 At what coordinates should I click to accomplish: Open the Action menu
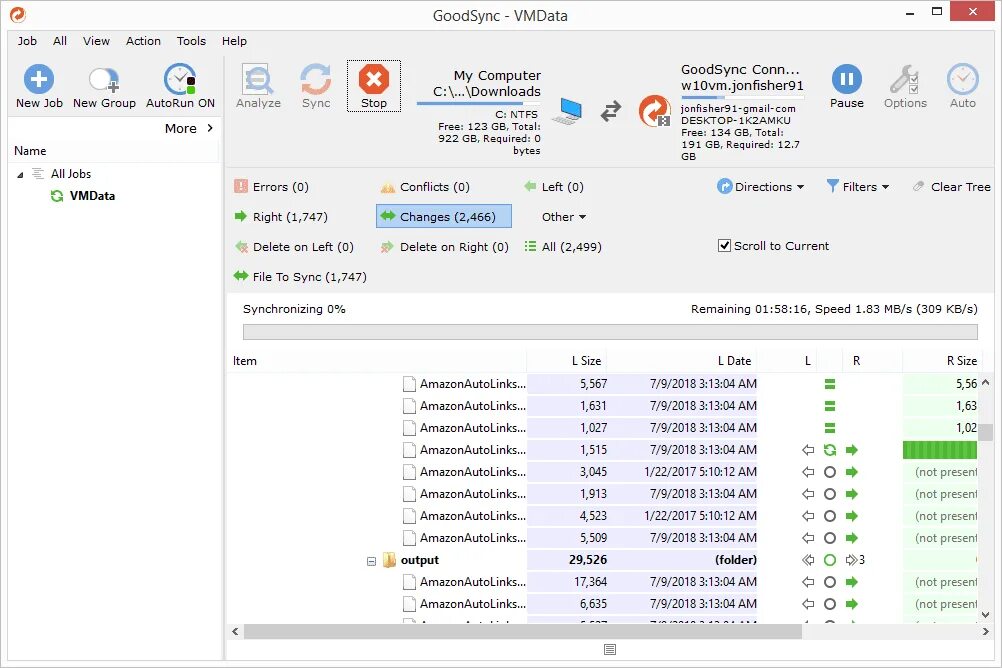coord(143,41)
